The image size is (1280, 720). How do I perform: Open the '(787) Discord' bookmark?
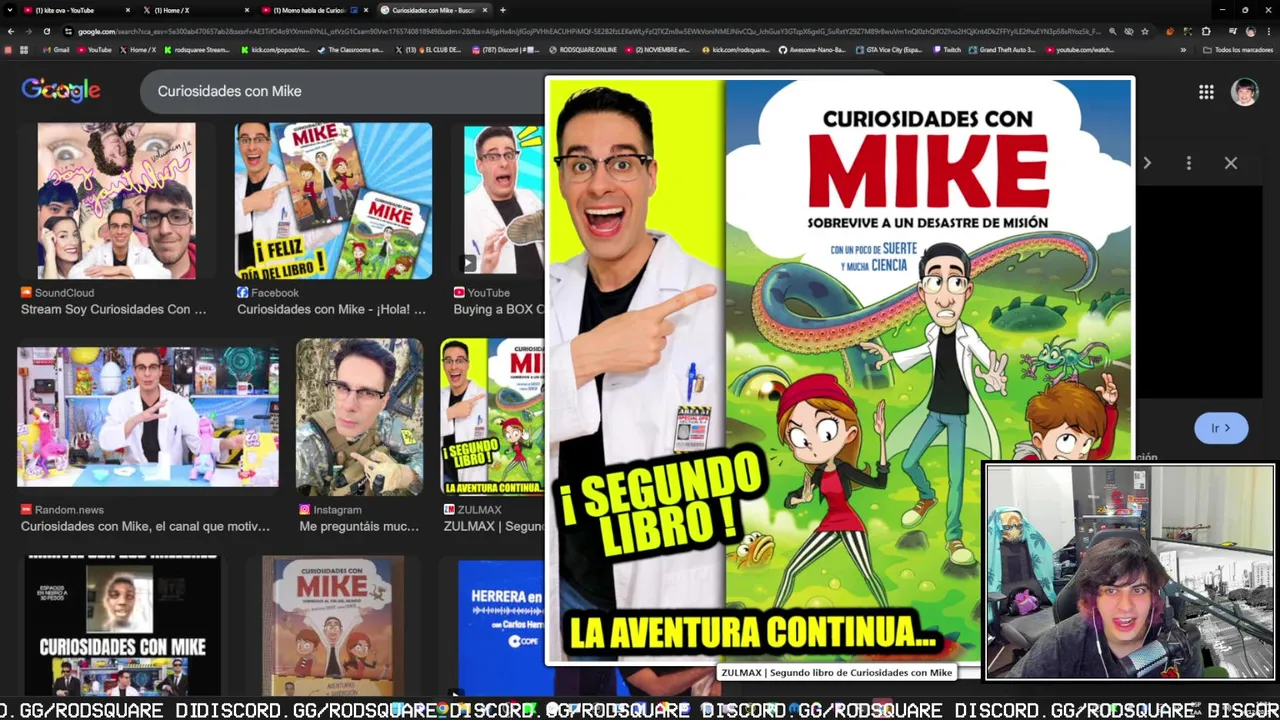[506, 50]
